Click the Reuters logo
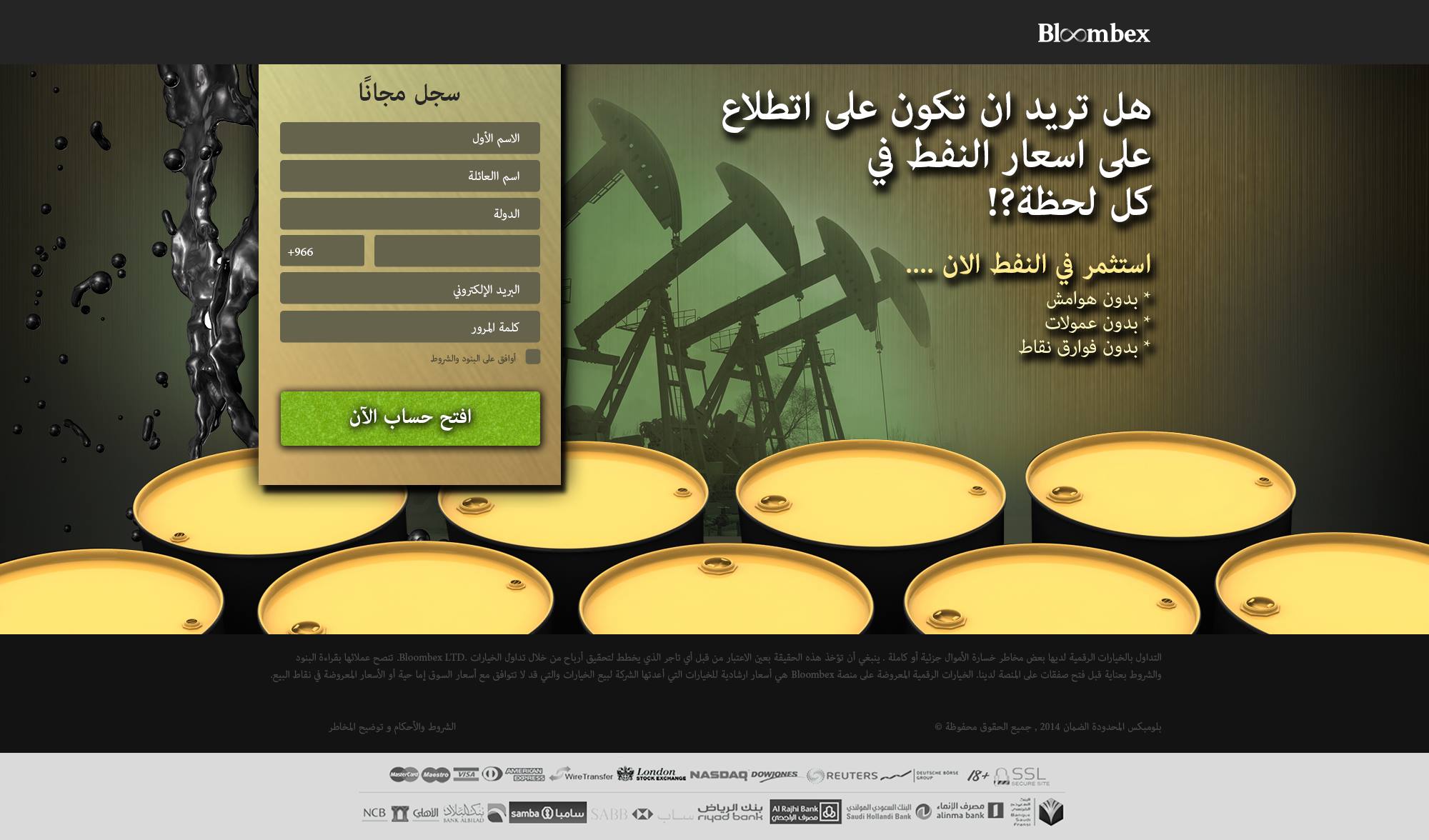 tap(842, 776)
